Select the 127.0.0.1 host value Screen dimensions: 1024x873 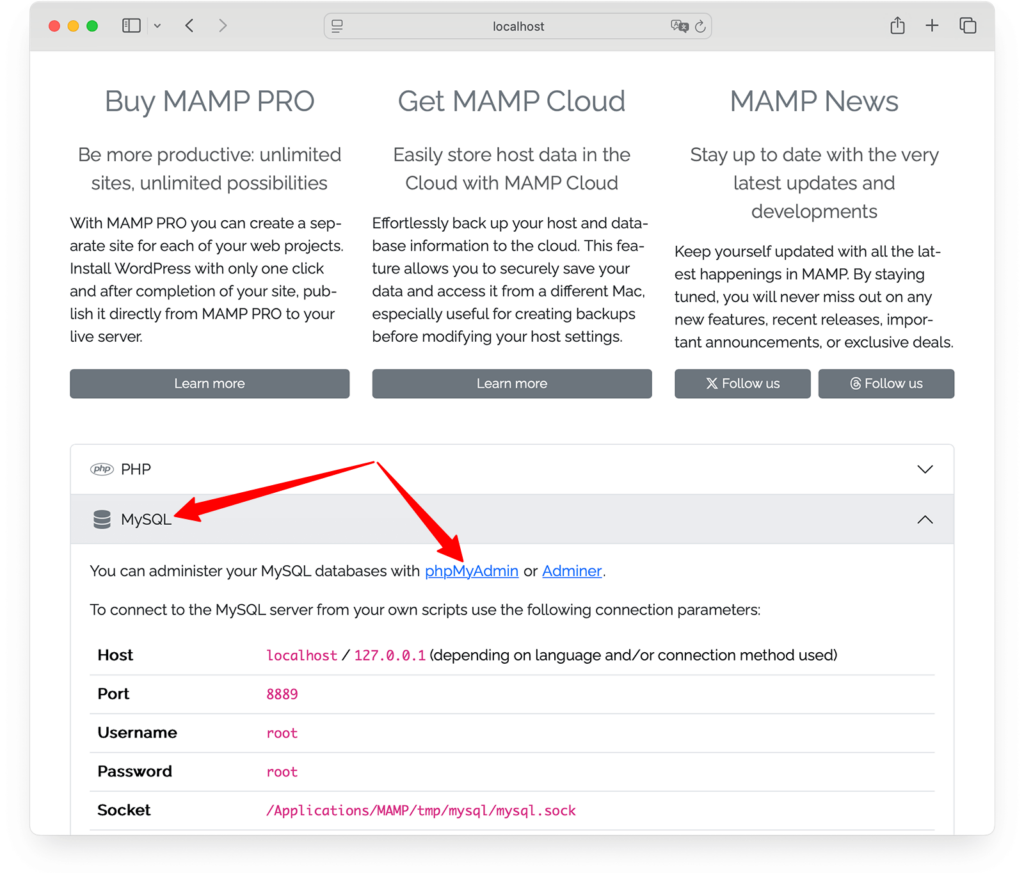coord(390,656)
